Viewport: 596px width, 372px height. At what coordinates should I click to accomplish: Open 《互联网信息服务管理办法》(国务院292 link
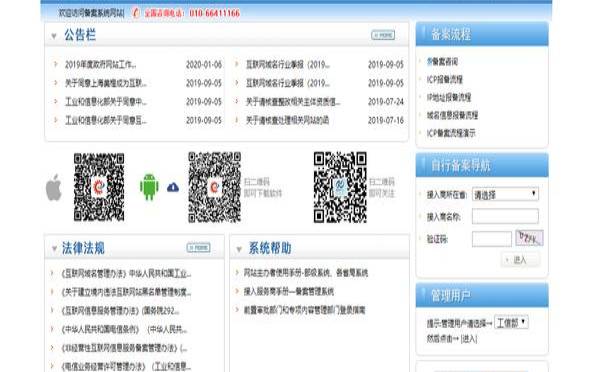(x=120, y=311)
